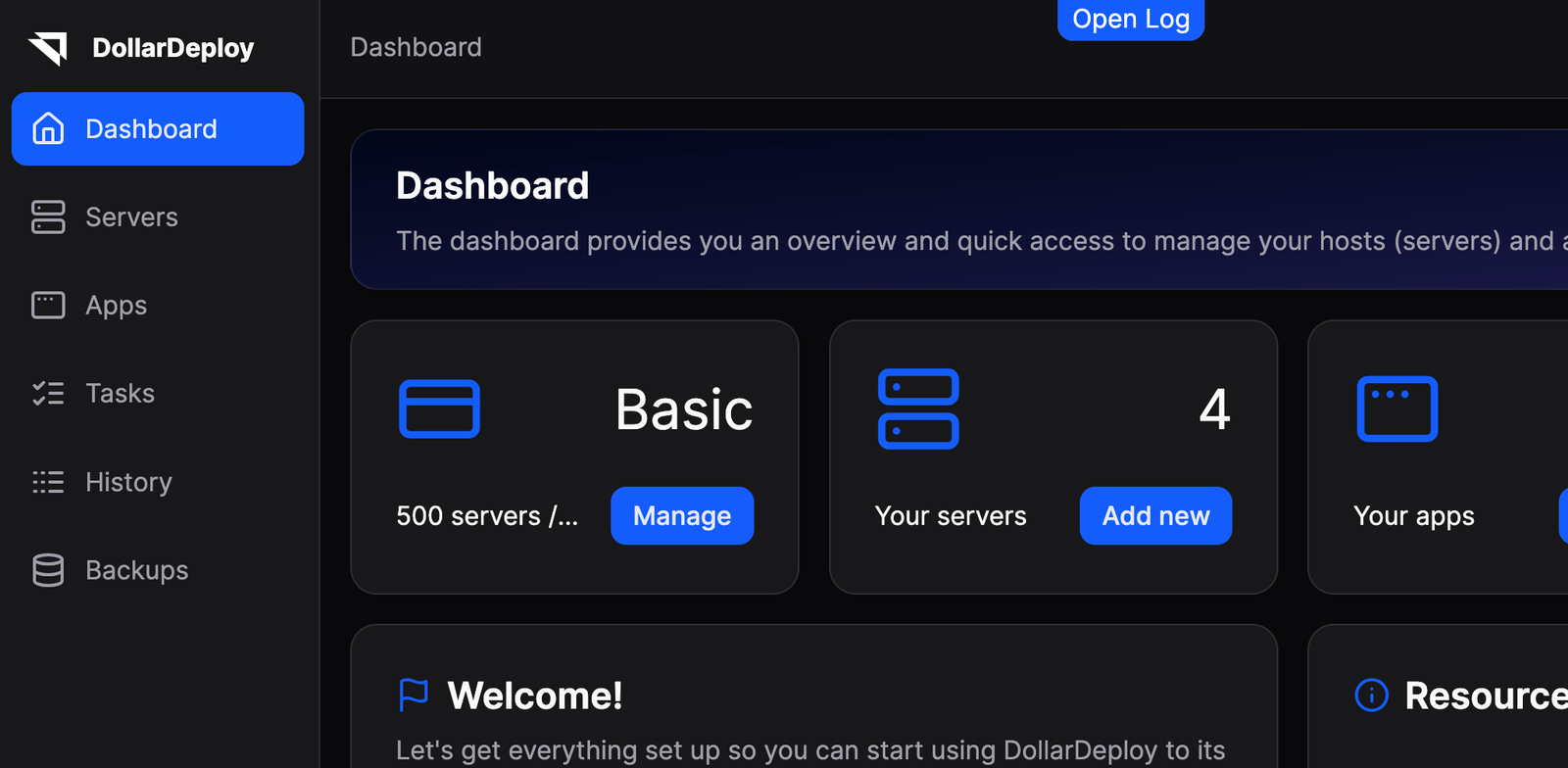Click the DollarDeploy logo icon
The image size is (1568, 768).
[x=48, y=48]
